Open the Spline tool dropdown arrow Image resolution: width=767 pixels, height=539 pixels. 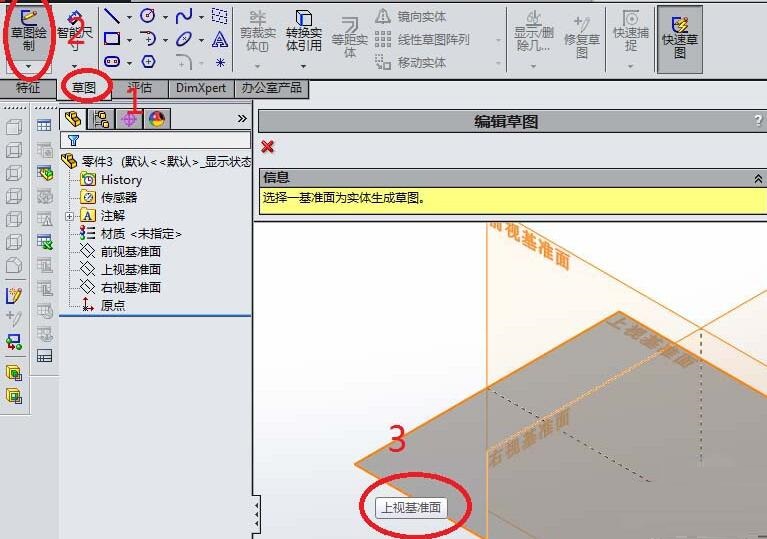tap(201, 17)
